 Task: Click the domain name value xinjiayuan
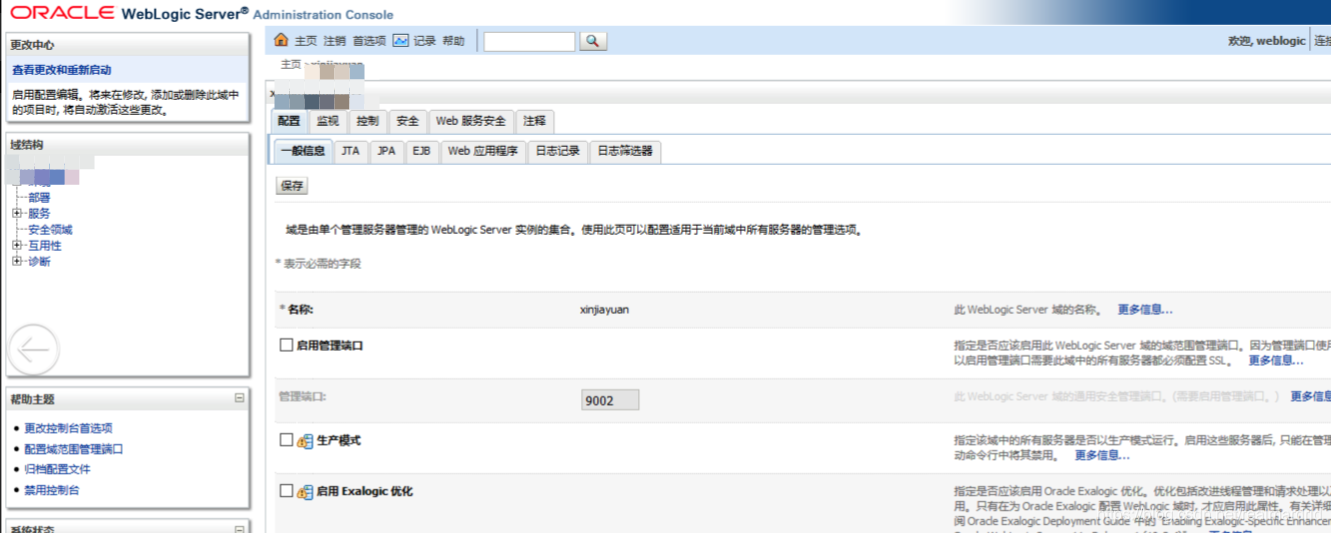605,310
